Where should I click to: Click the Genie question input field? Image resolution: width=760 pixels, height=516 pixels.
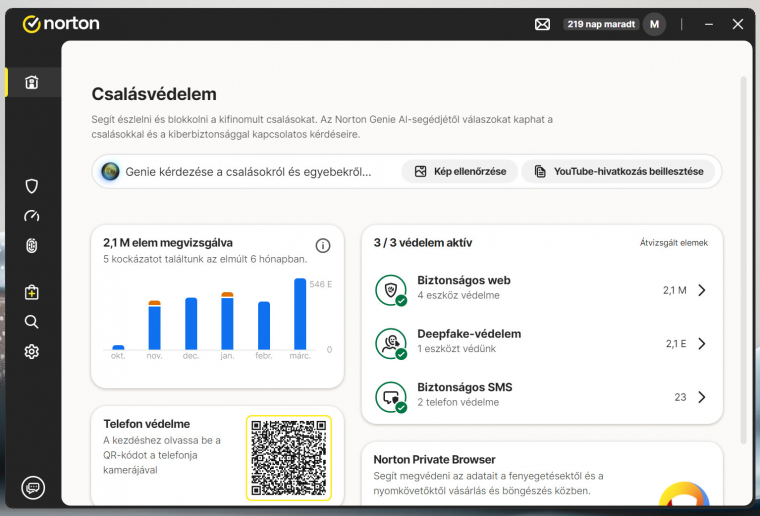[x=248, y=172]
